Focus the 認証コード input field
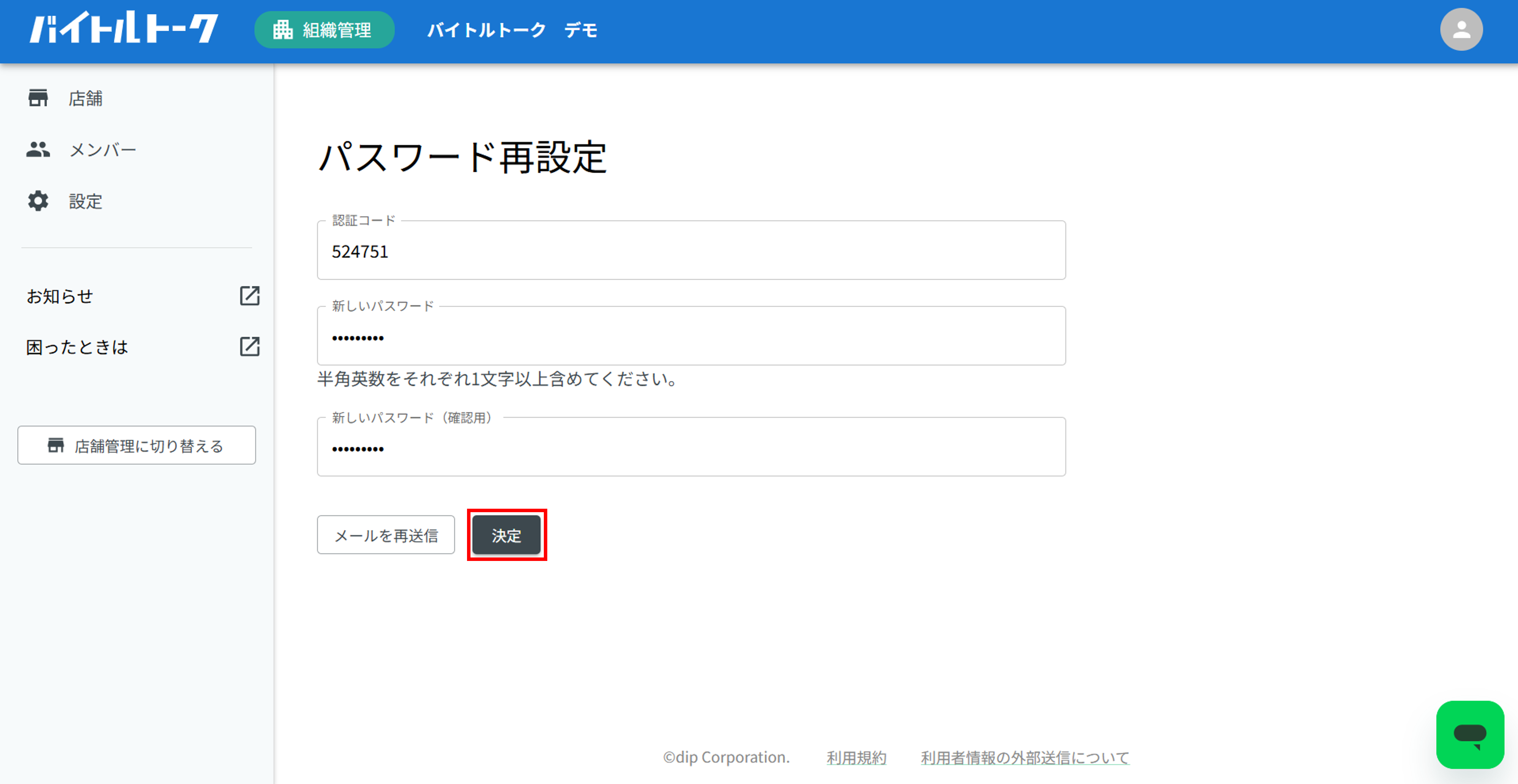Image resolution: width=1518 pixels, height=784 pixels. (691, 250)
